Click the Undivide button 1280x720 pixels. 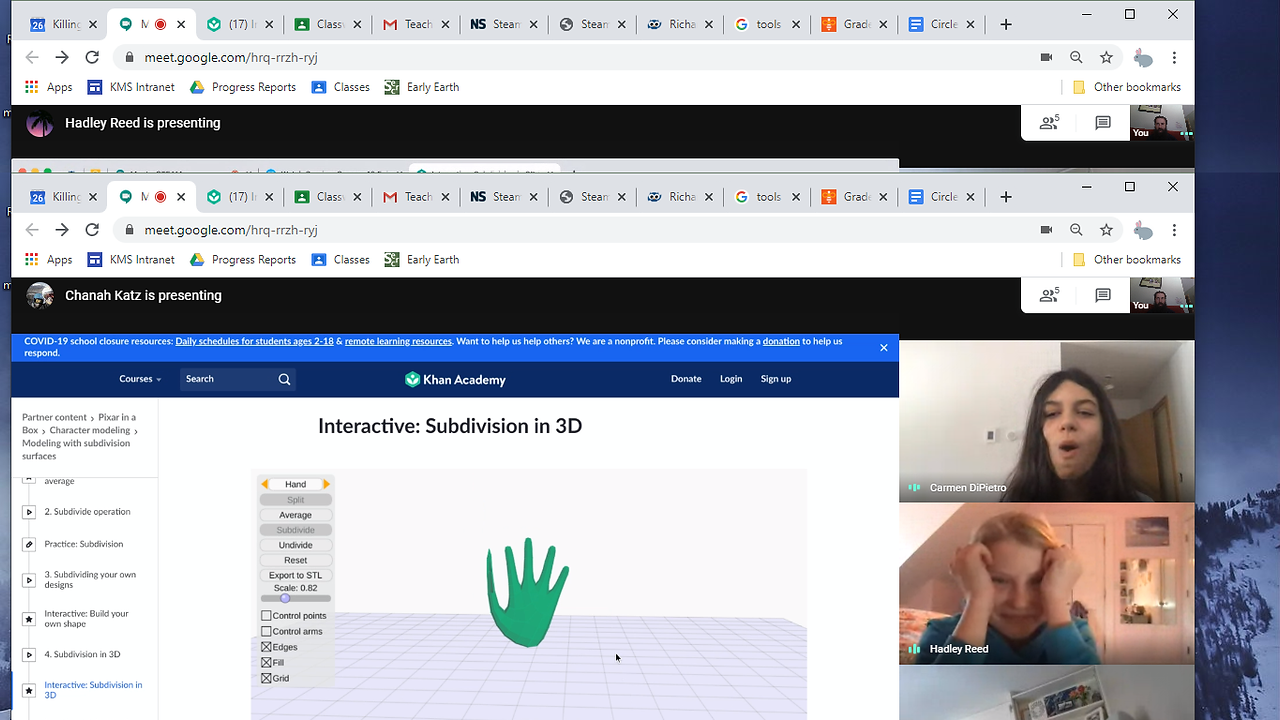pos(295,545)
